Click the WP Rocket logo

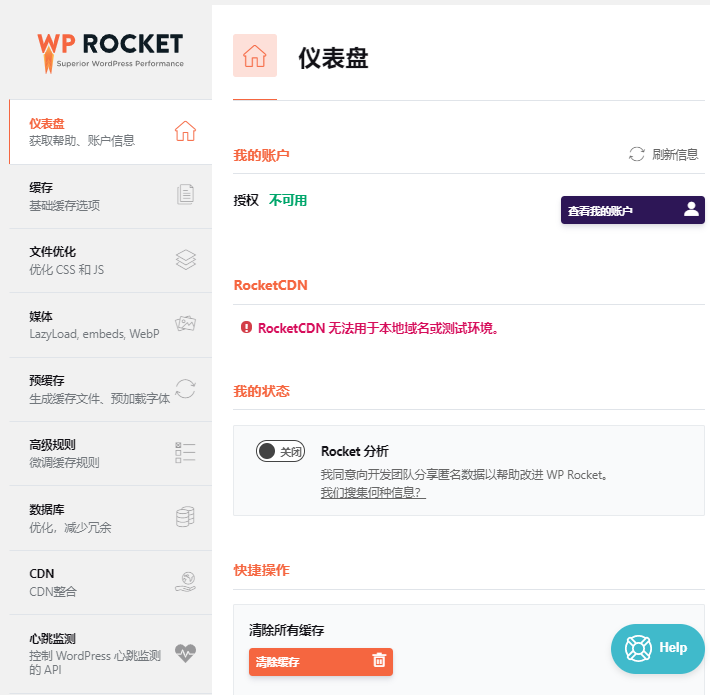(x=110, y=52)
